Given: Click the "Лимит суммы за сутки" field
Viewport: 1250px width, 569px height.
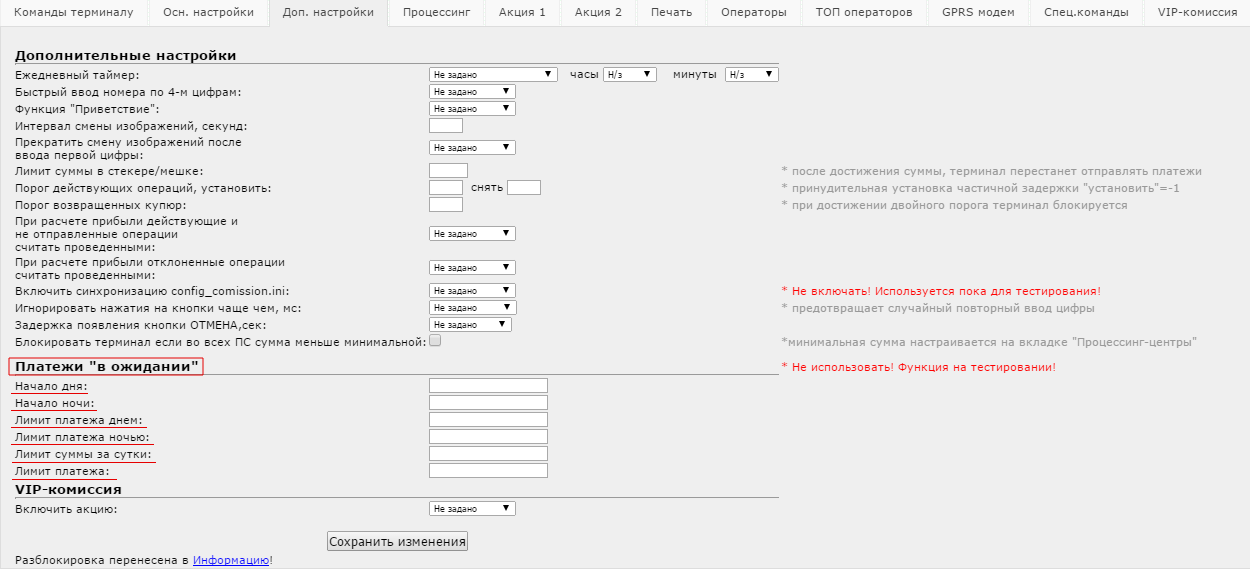Looking at the screenshot, I should (488, 454).
